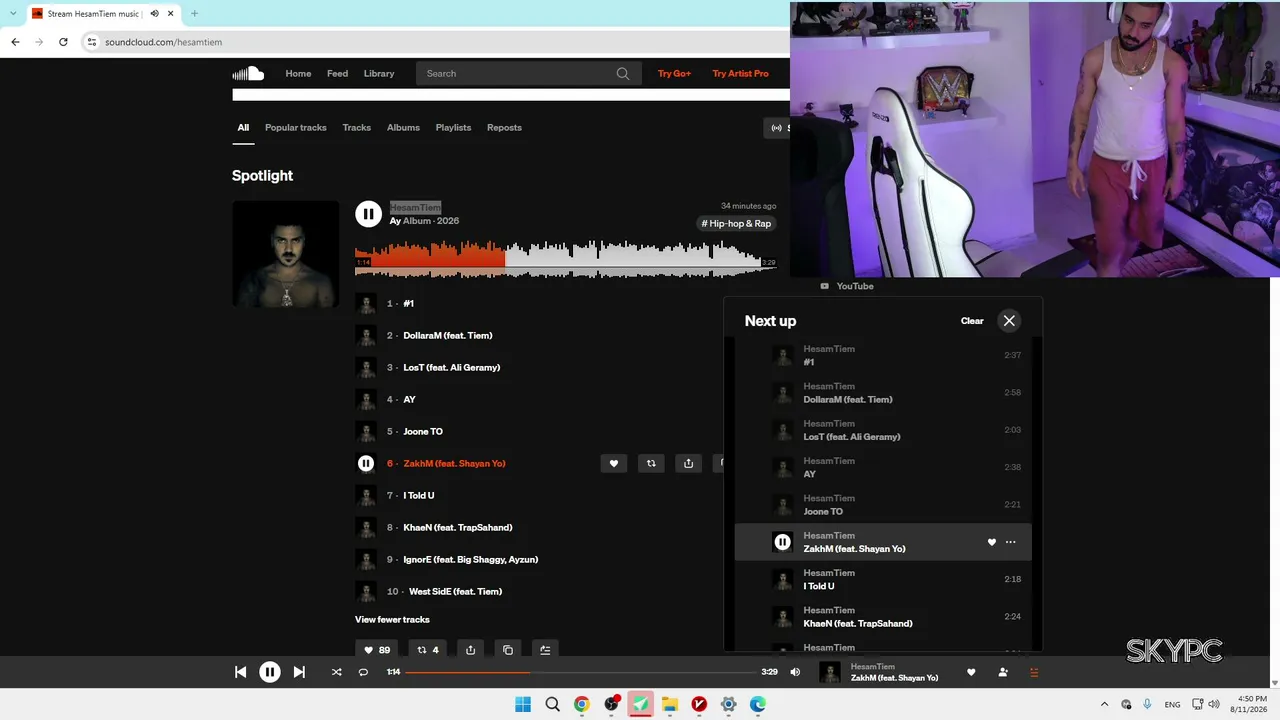Image resolution: width=1280 pixels, height=720 pixels.
Task: Switch to the Popular tracks tab
Action: (296, 128)
